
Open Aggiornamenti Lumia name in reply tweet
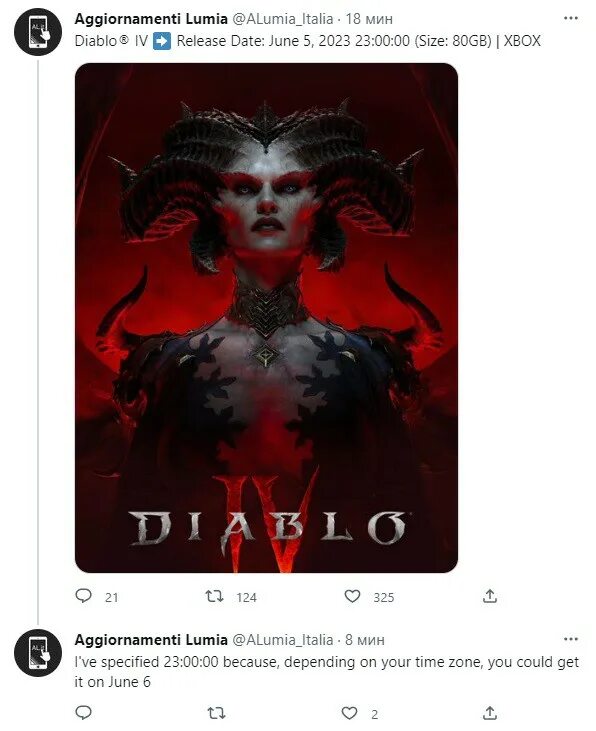(151, 640)
